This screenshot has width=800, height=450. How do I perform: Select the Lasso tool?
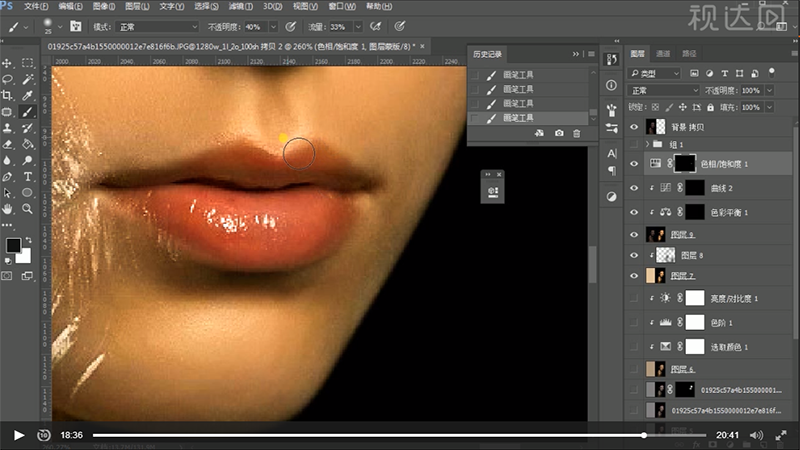[8, 79]
